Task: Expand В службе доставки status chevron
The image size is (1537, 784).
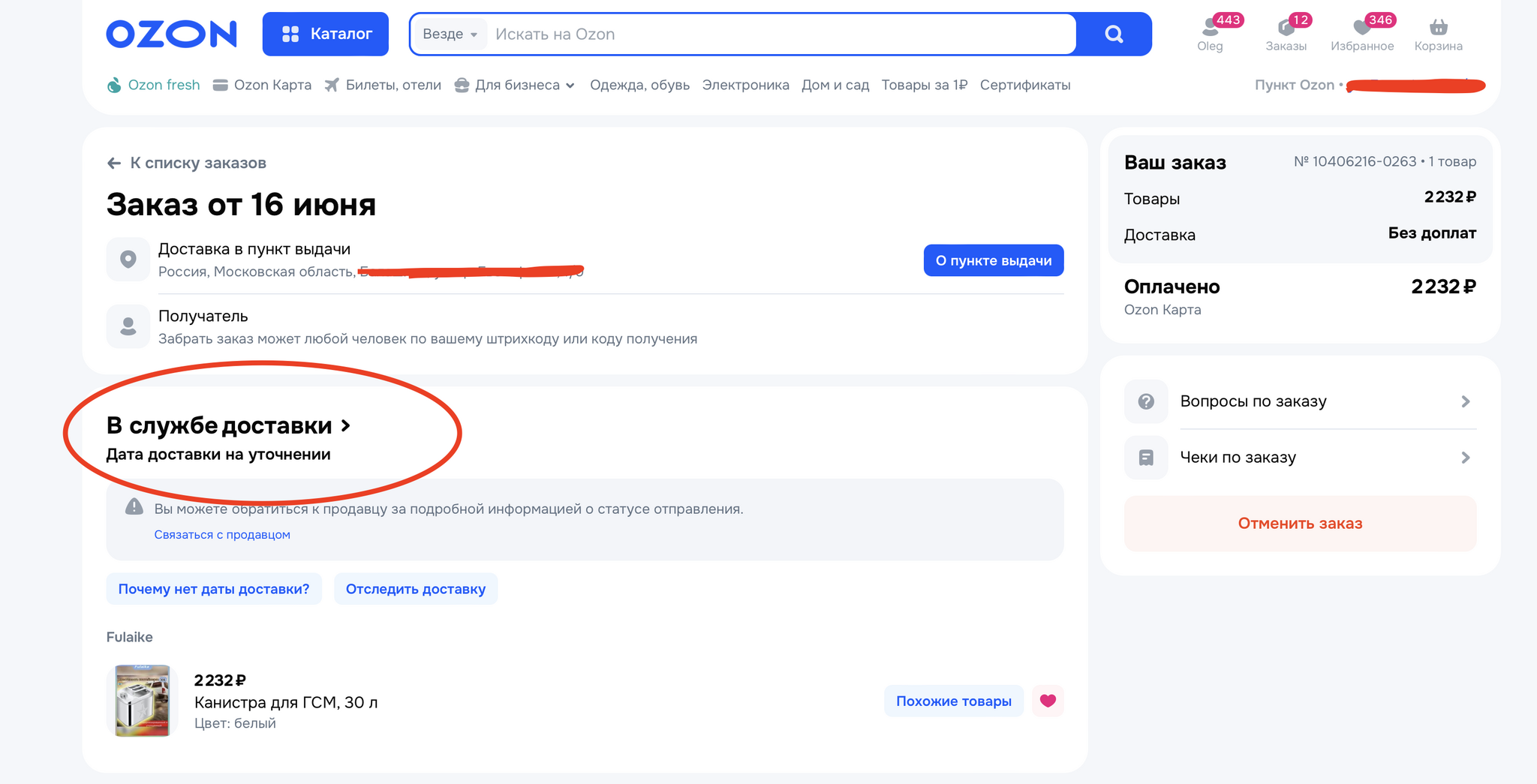Action: tap(346, 425)
